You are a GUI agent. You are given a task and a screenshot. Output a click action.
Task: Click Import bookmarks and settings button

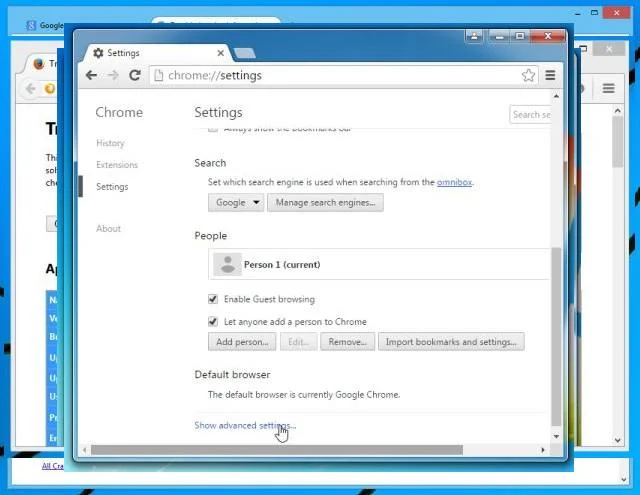(451, 342)
